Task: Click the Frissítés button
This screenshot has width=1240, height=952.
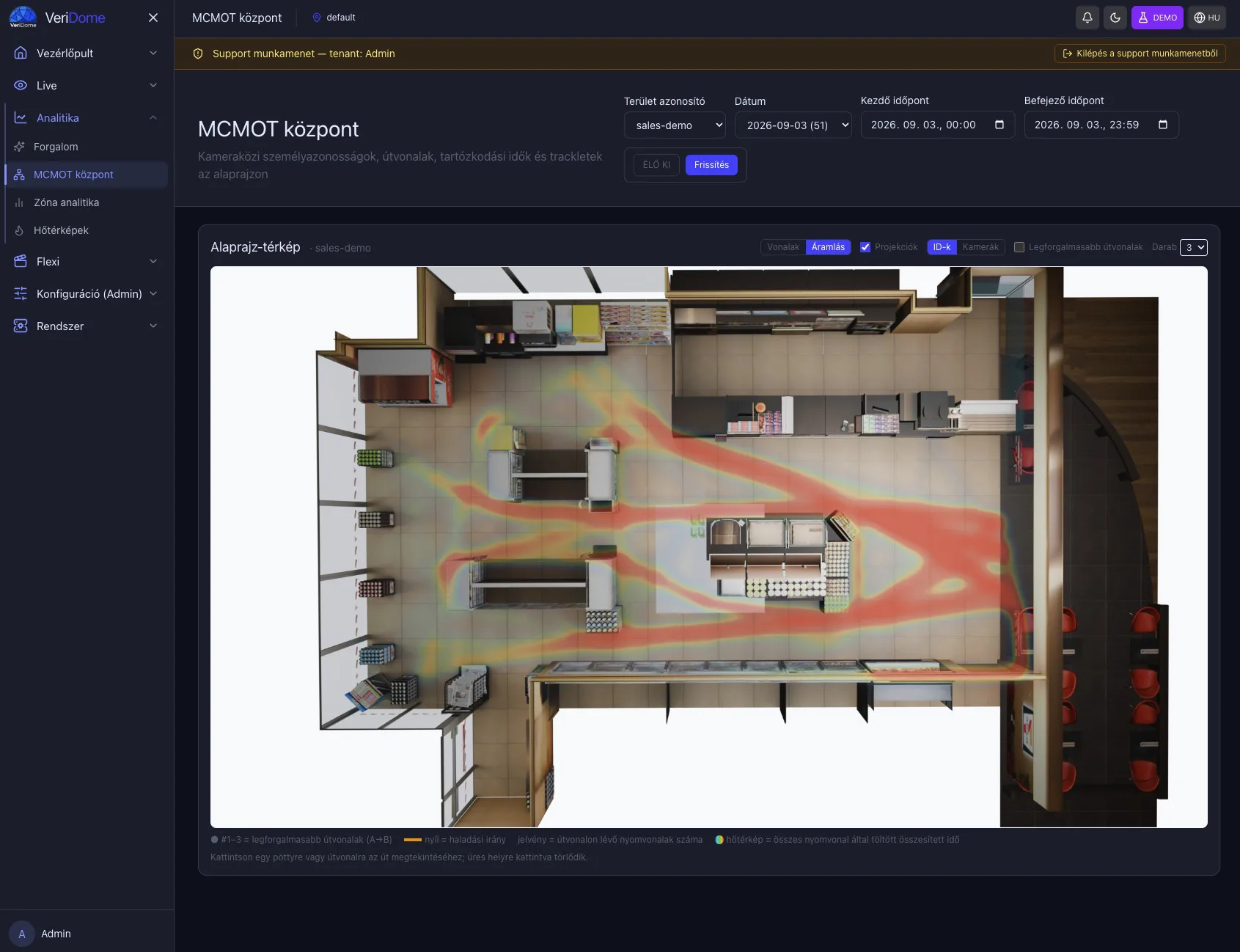Action: (711, 165)
